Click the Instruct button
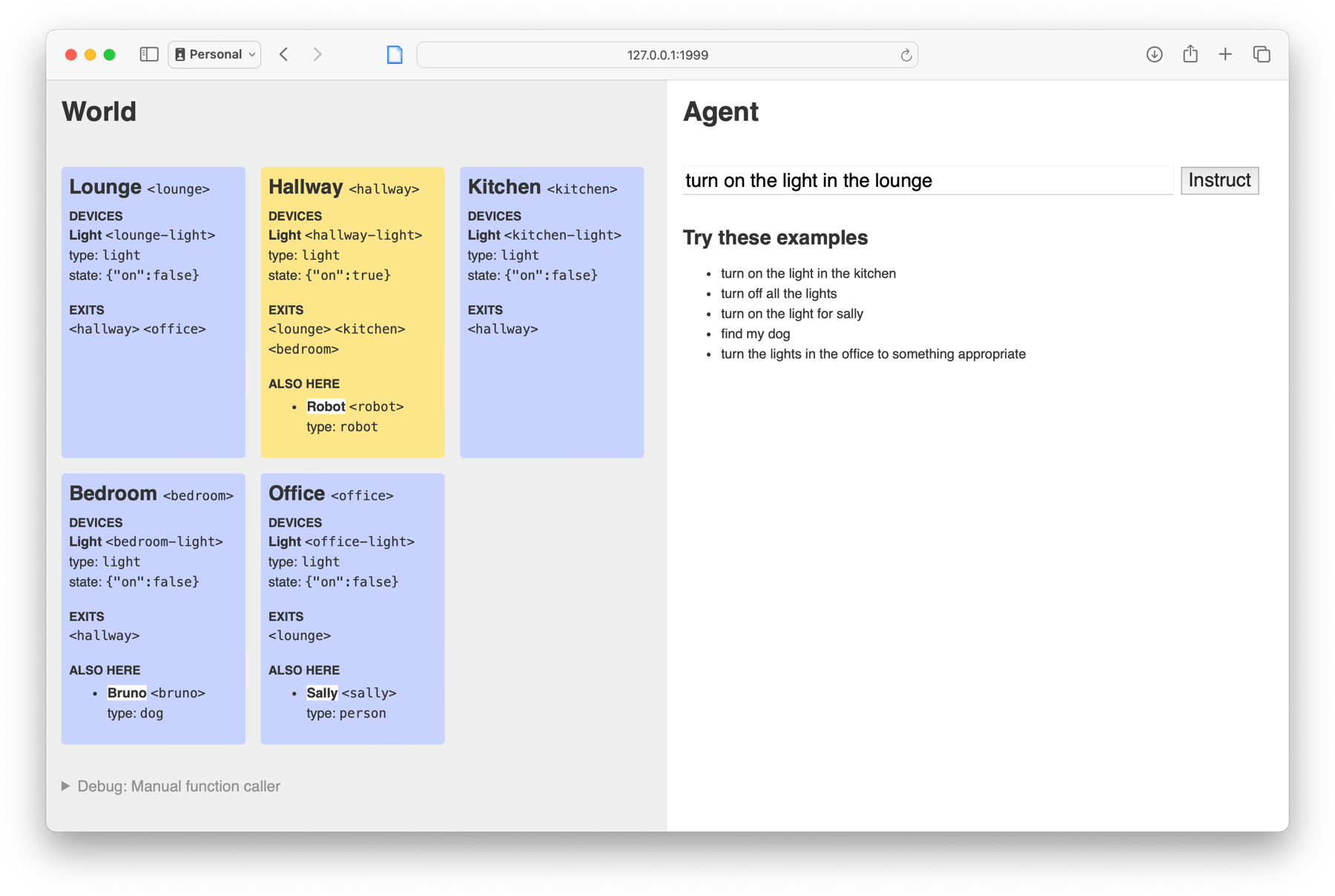The height and width of the screenshot is (896, 1335). tap(1219, 180)
